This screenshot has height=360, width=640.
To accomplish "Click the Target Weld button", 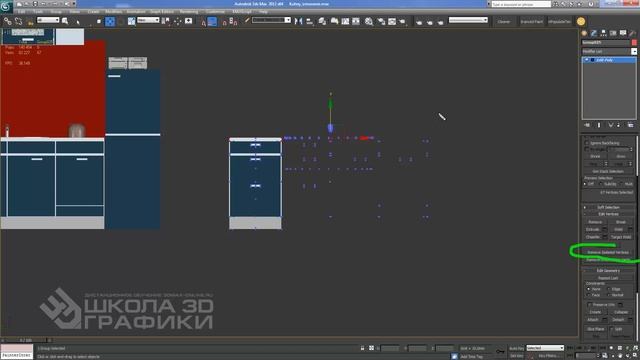I will [x=621, y=237].
